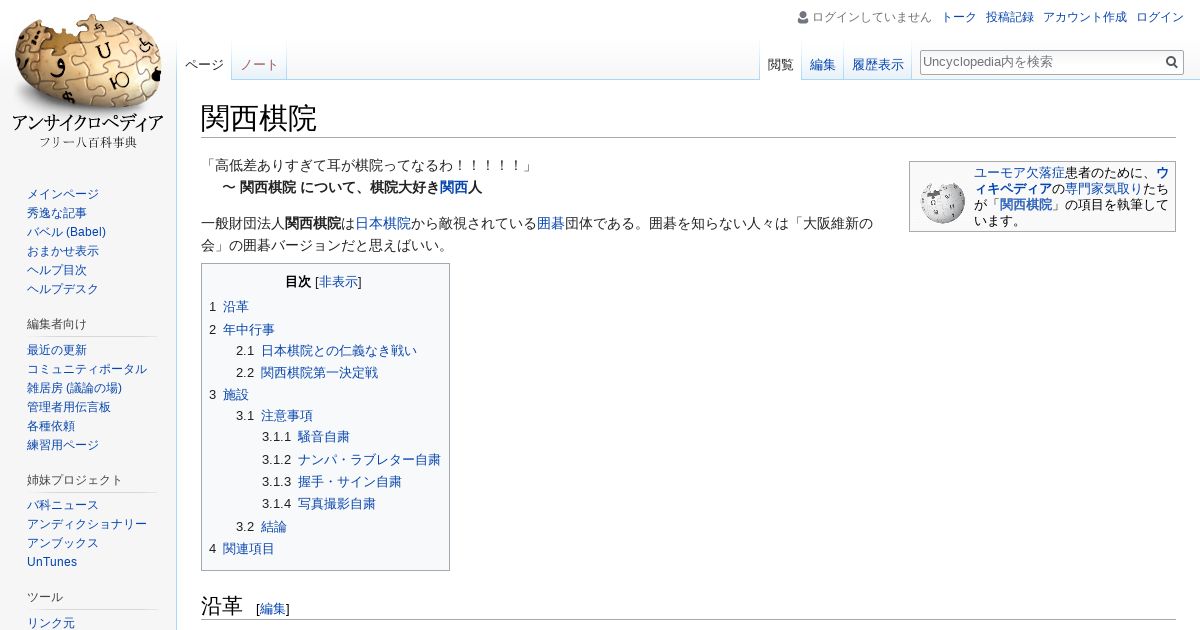
Task: Open the 履歴表示 tab
Action: (878, 65)
